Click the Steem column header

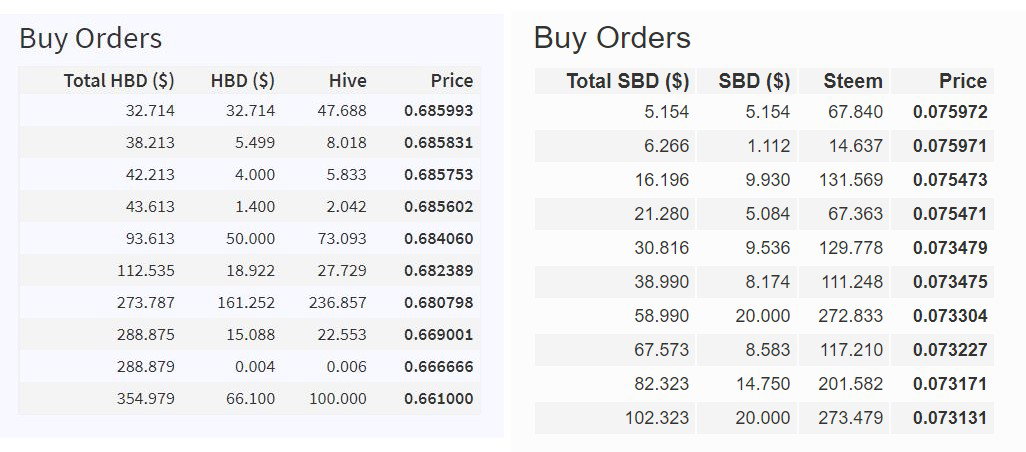[x=853, y=81]
